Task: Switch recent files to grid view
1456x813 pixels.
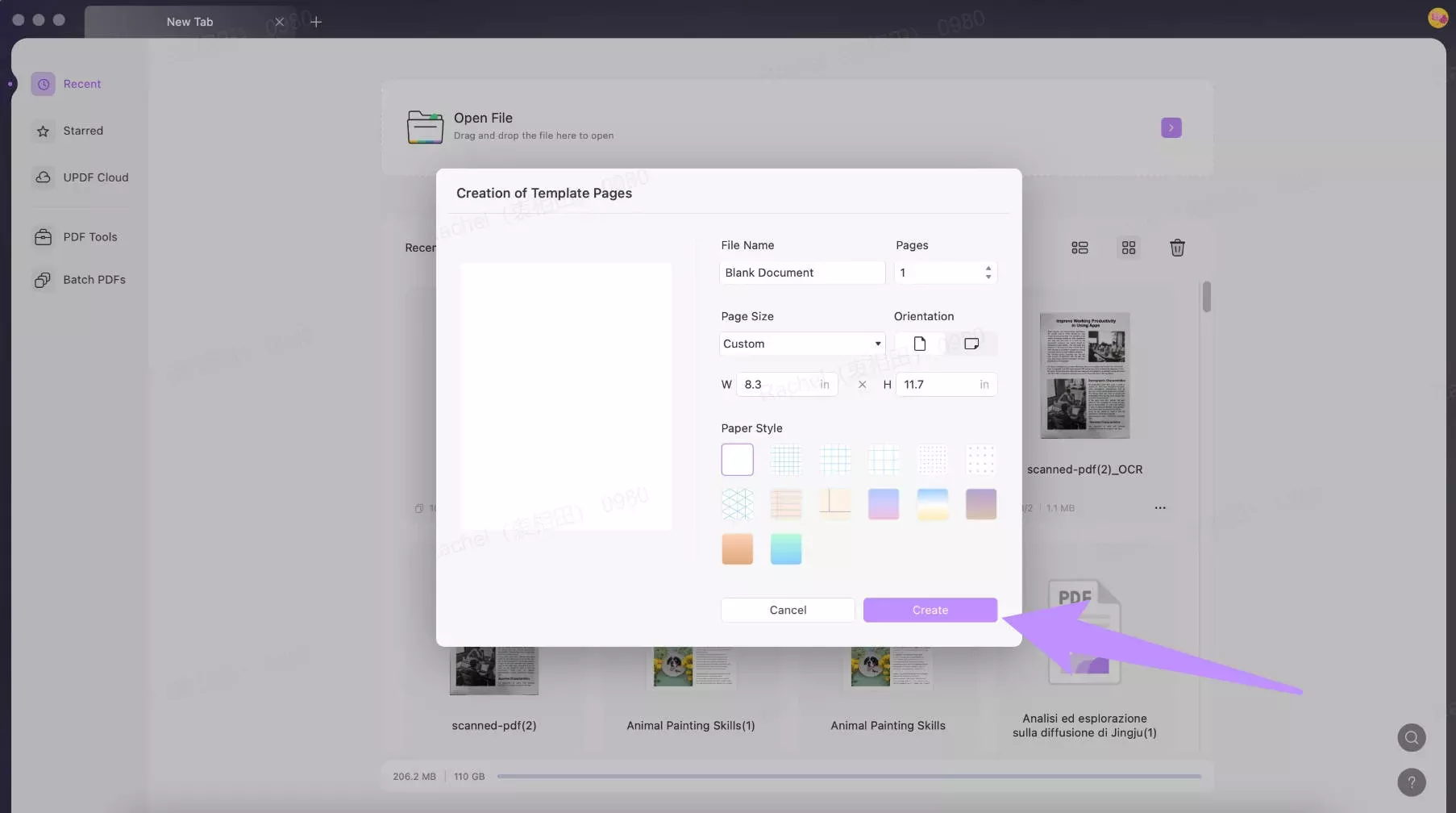Action: click(x=1129, y=248)
